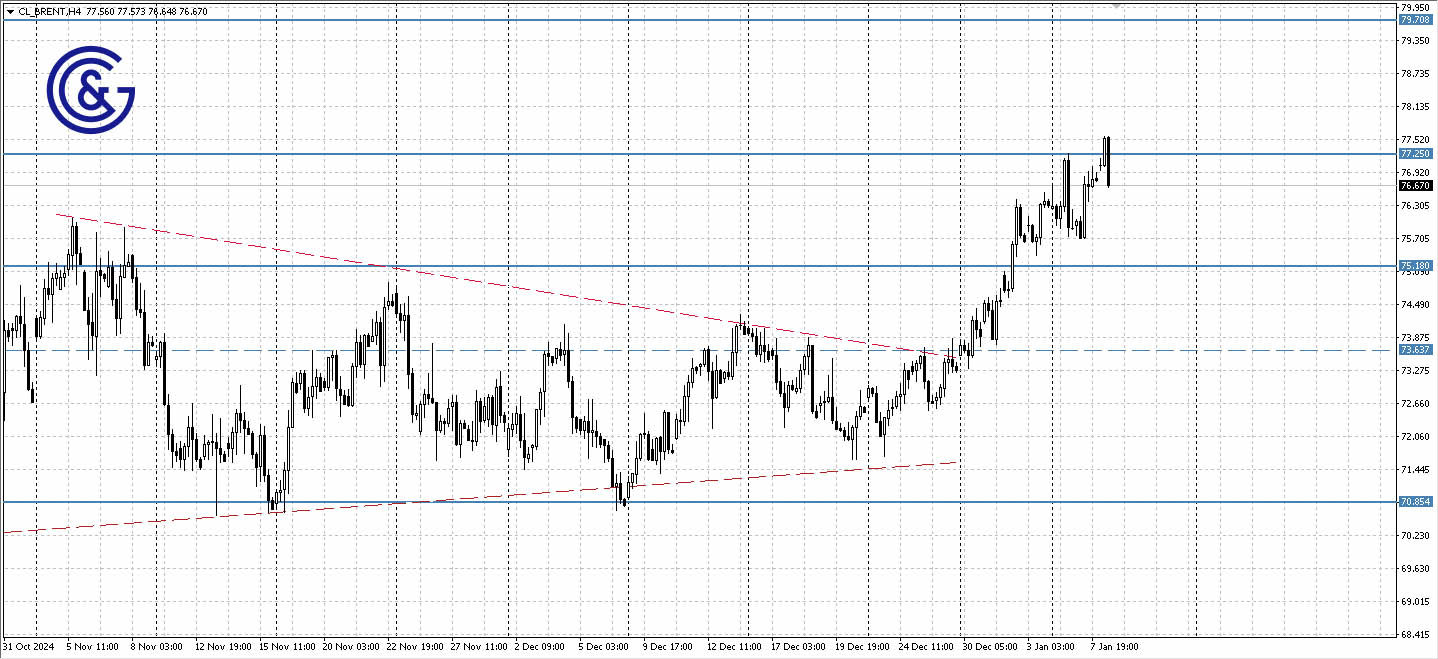Image resolution: width=1438 pixels, height=659 pixels.
Task: Select the 79.708 price label on right axis
Action: click(x=1416, y=19)
